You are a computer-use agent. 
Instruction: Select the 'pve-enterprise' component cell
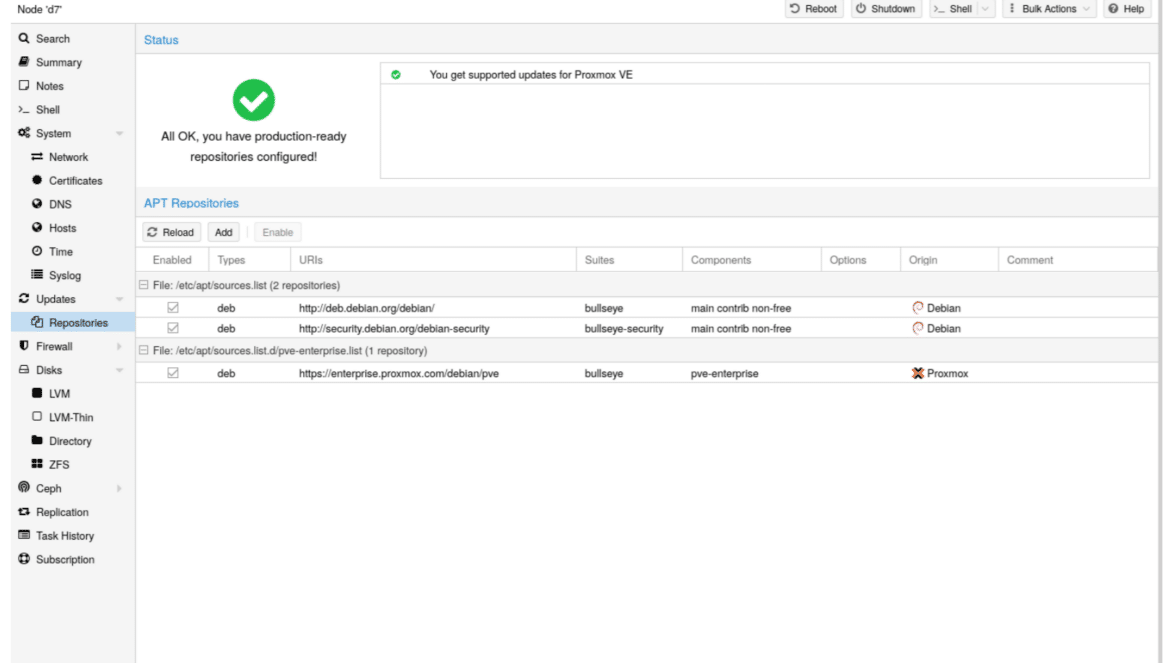tap(725, 373)
